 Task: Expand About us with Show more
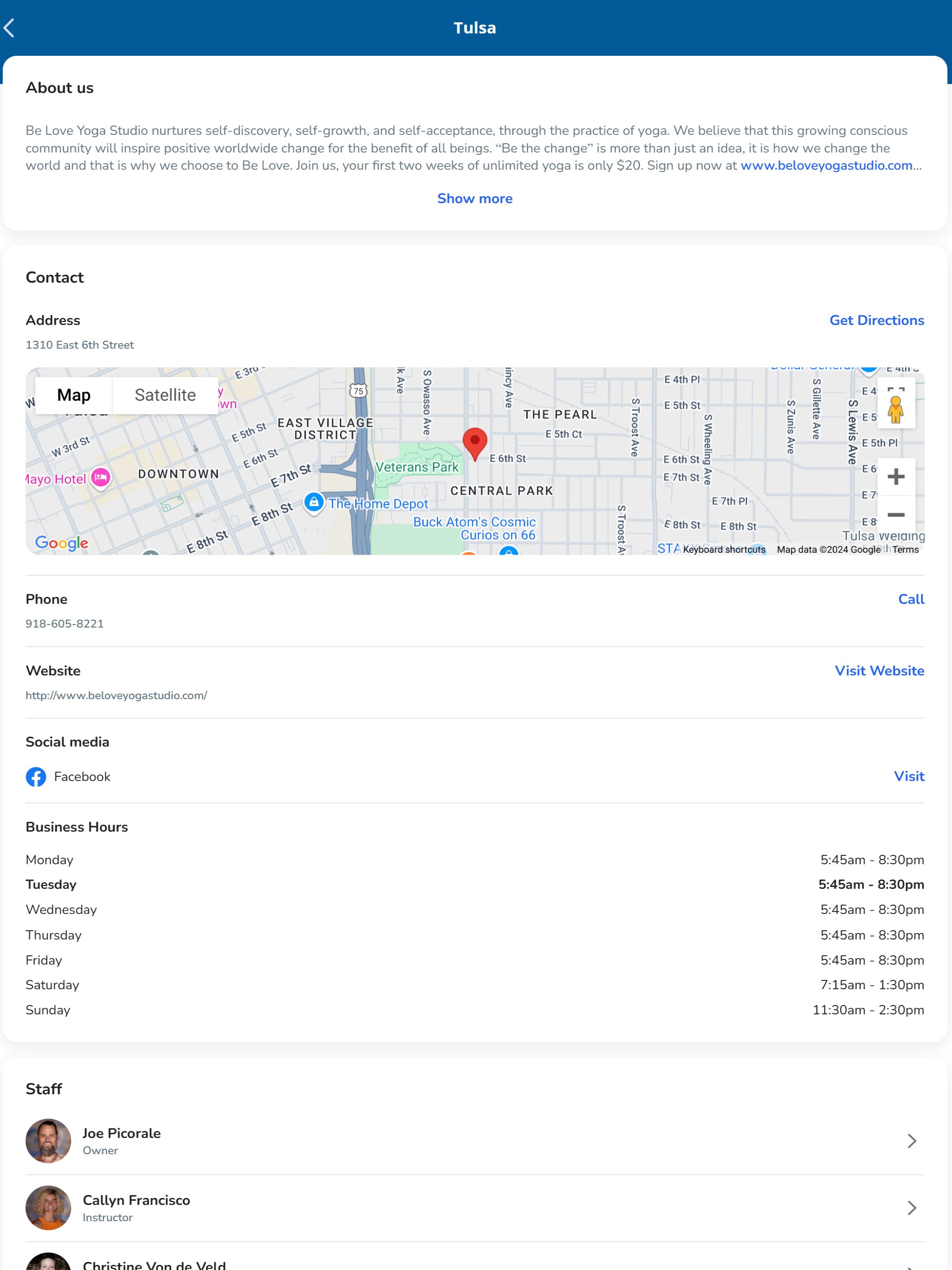(x=475, y=198)
